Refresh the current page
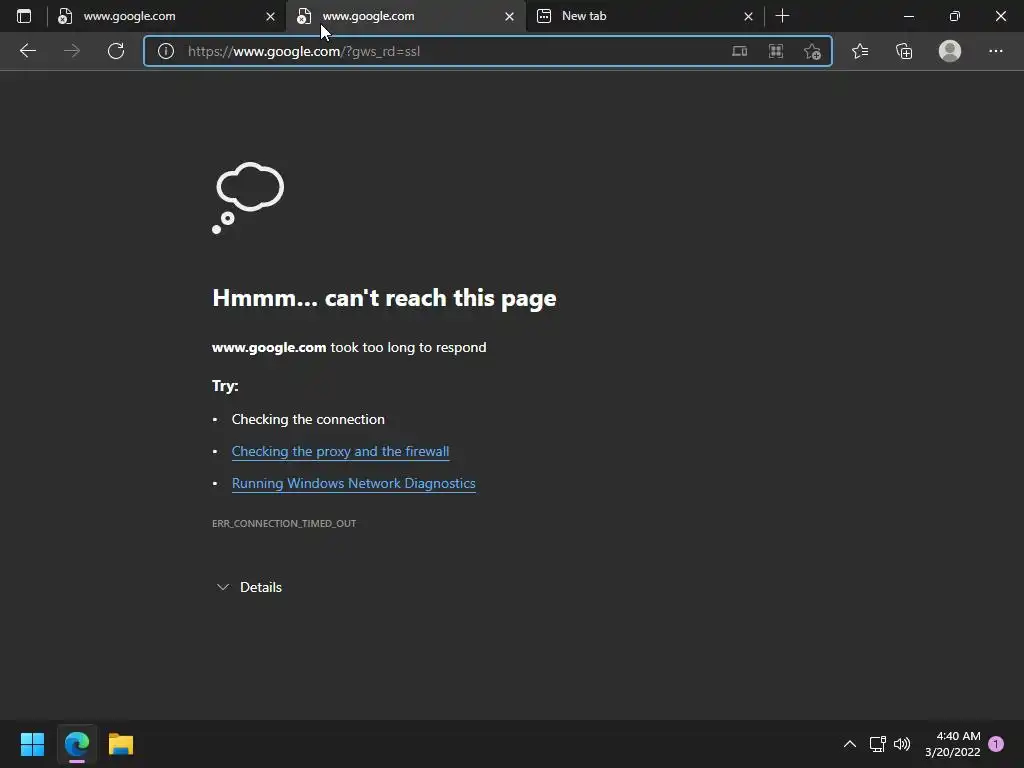This screenshot has width=1024, height=768. click(116, 51)
